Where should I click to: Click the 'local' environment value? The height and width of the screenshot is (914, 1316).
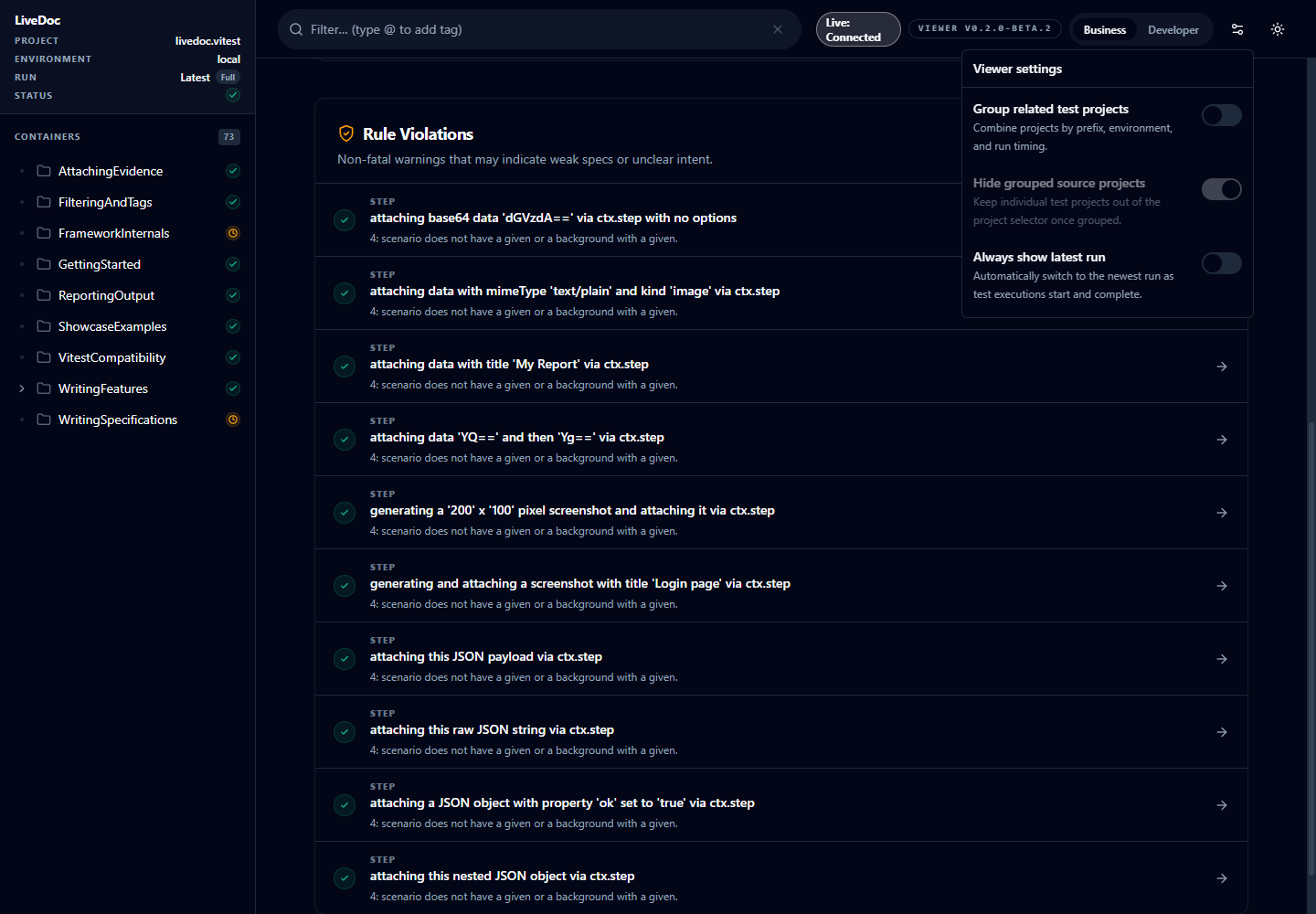228,59
